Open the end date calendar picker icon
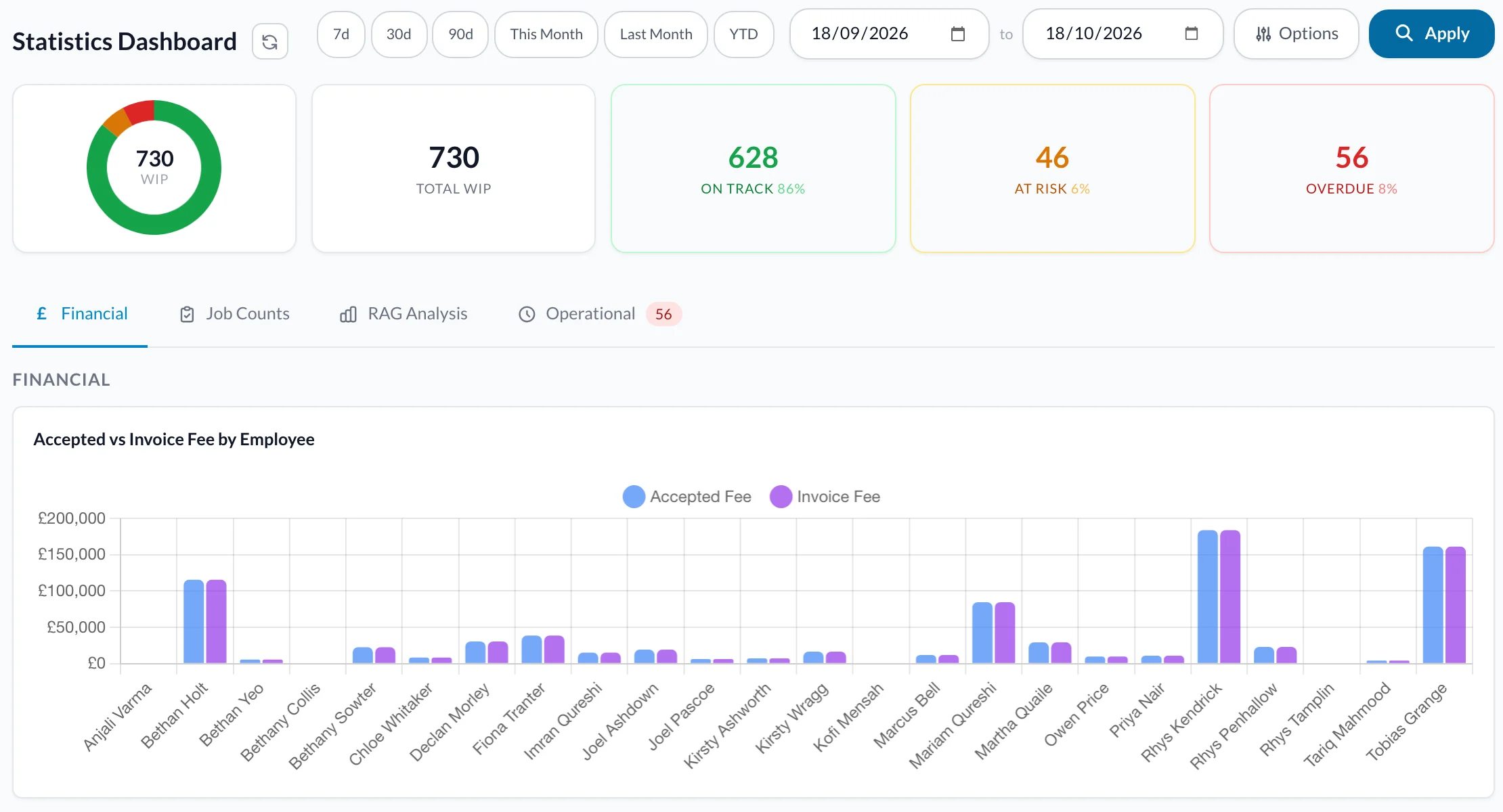 click(x=1191, y=34)
